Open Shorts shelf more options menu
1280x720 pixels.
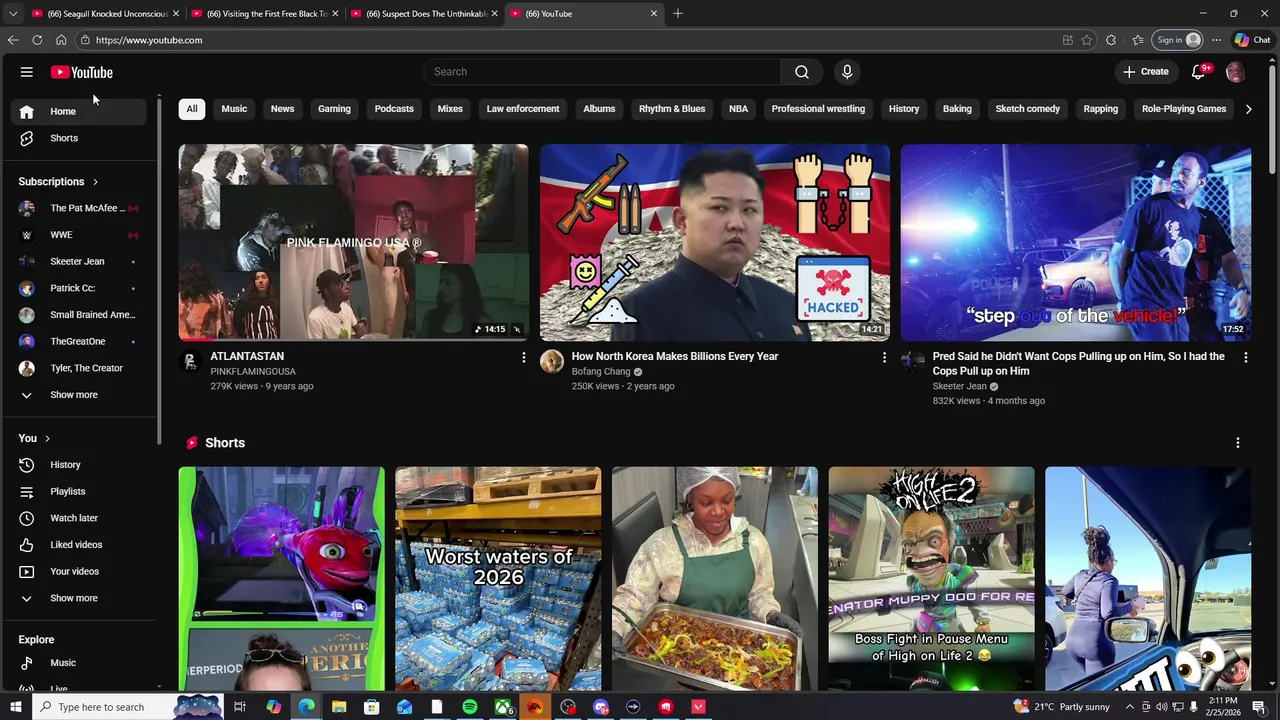click(1237, 443)
